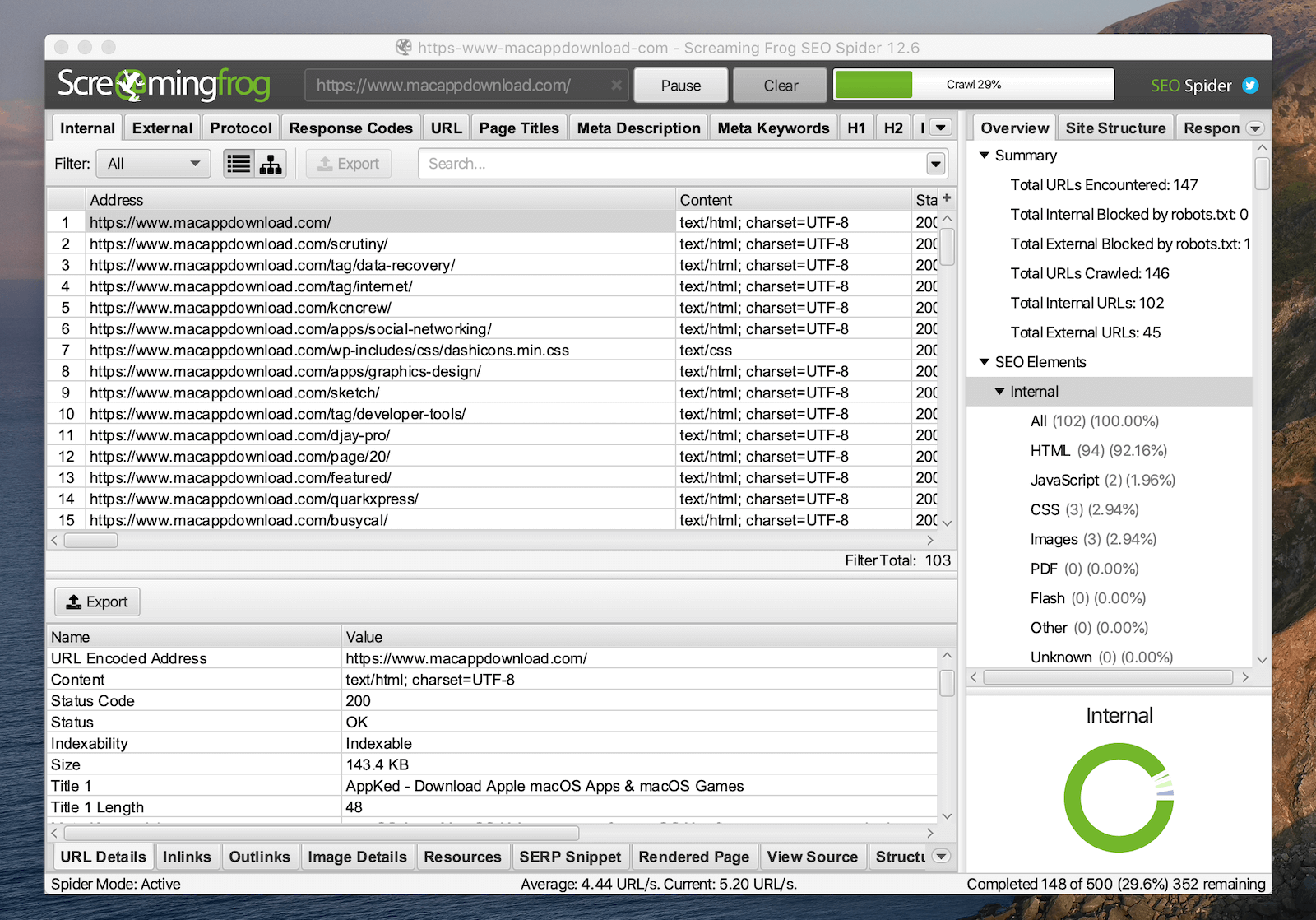Select row with /tag/data-recovery/ URL

(492, 265)
